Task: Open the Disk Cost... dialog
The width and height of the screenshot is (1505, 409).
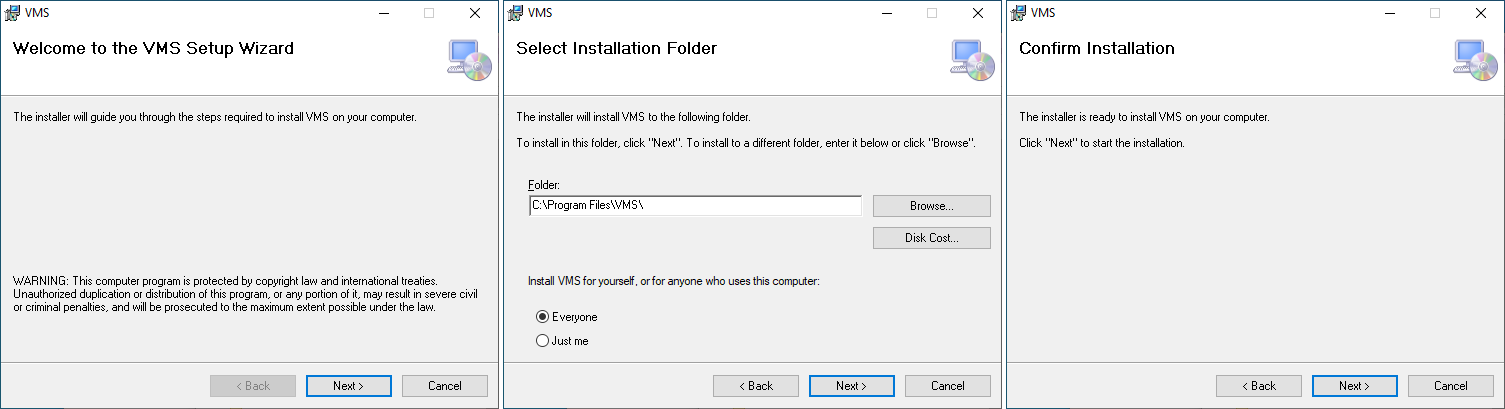Action: [932, 238]
